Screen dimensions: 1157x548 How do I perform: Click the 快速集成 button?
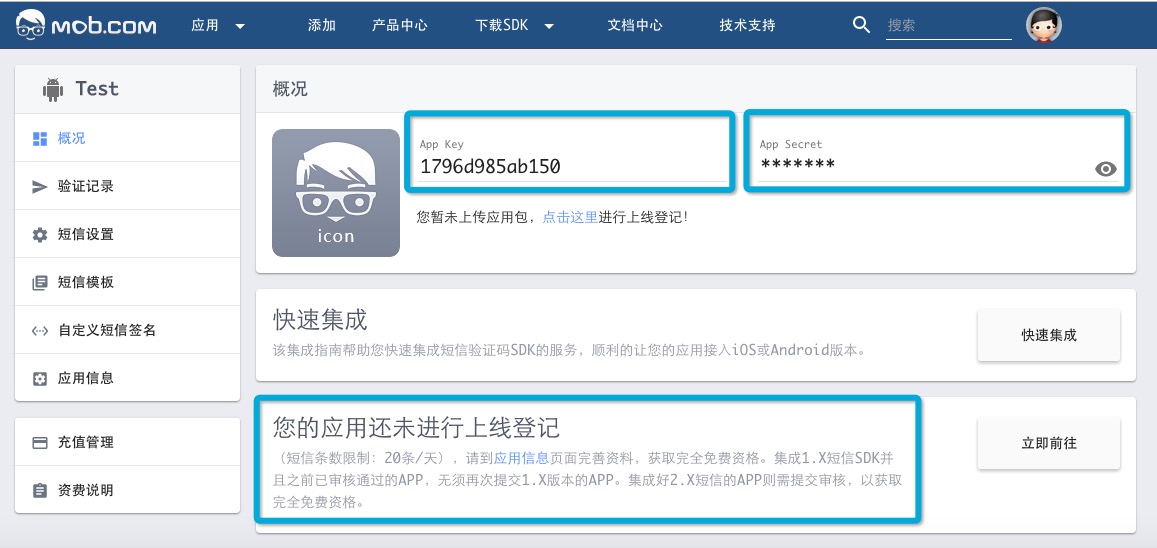pyautogui.click(x=1049, y=336)
